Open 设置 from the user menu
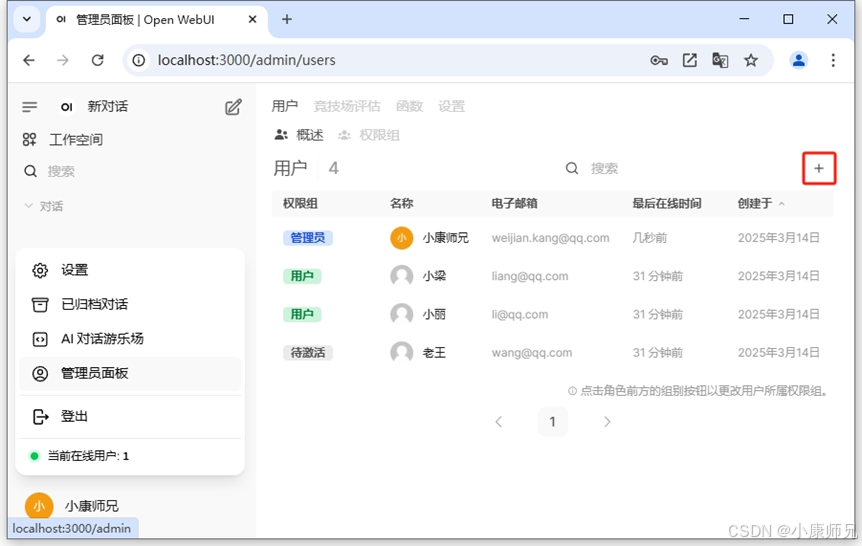 click(x=130, y=270)
